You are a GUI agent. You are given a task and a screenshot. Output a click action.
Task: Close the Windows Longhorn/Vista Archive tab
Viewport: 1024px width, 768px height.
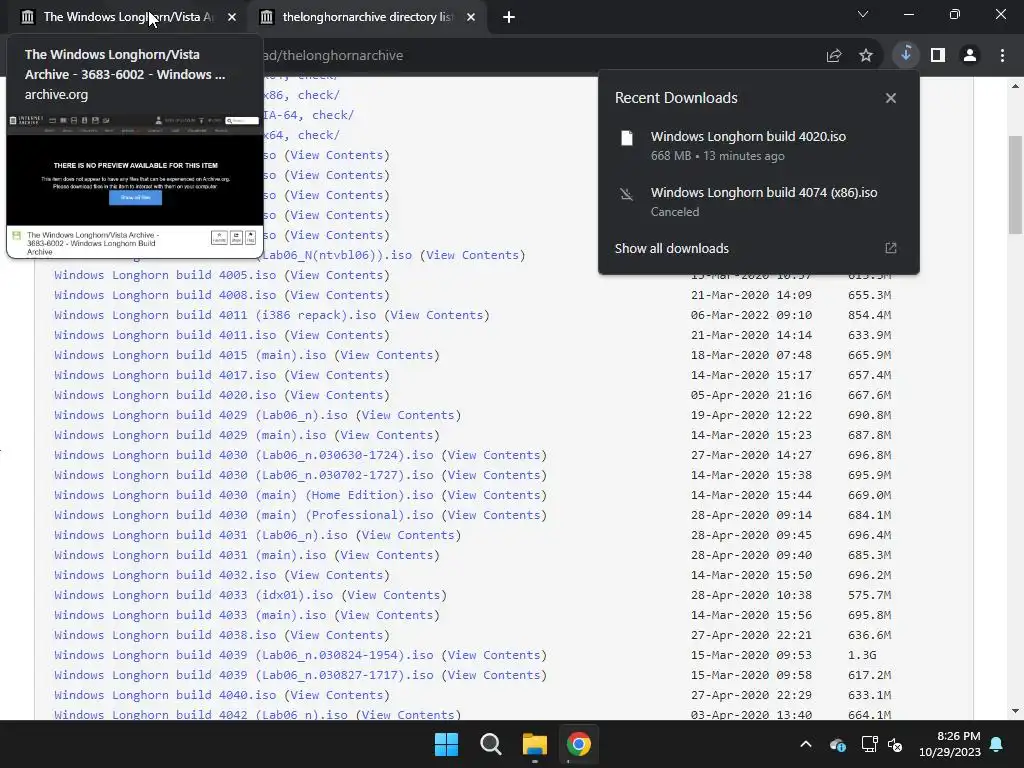click(232, 17)
